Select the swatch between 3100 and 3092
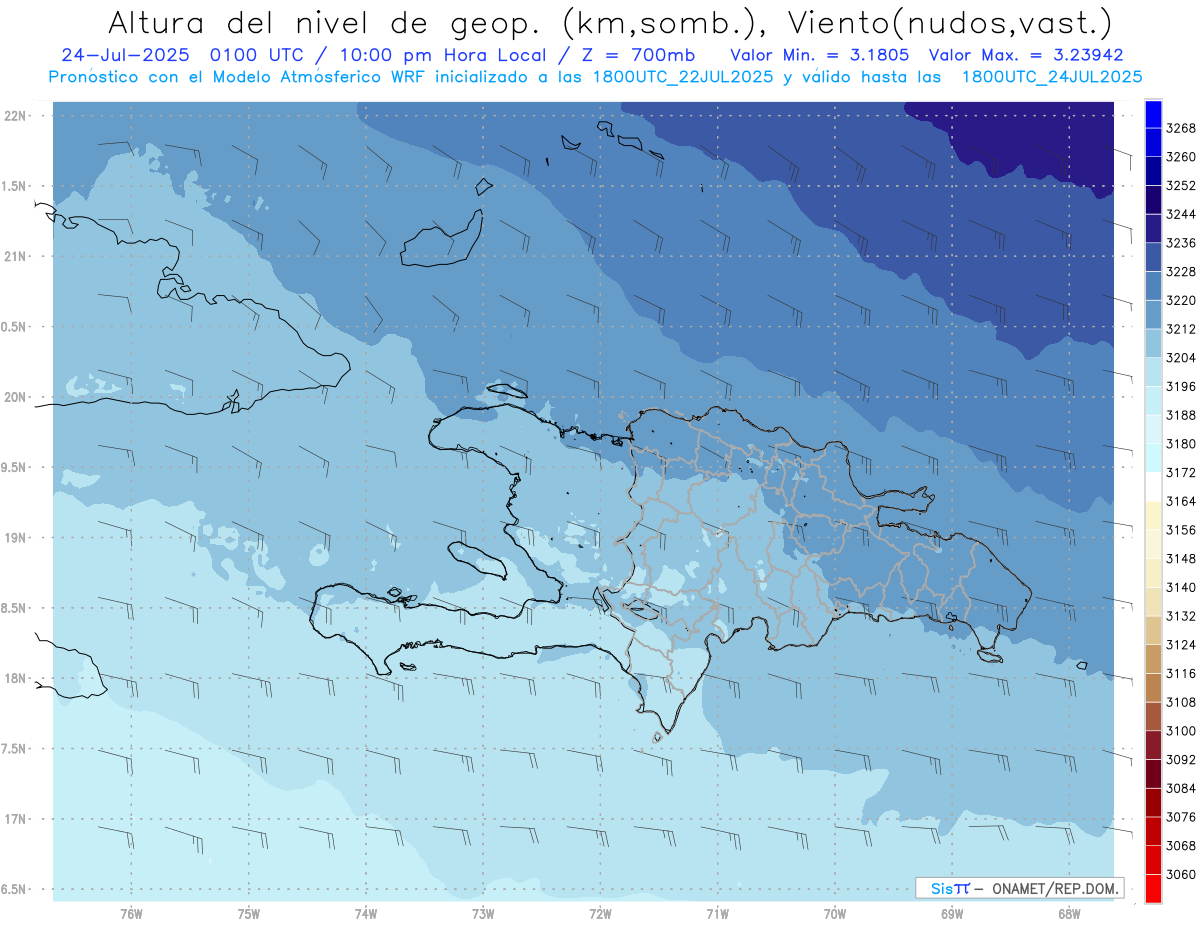 point(1153,745)
